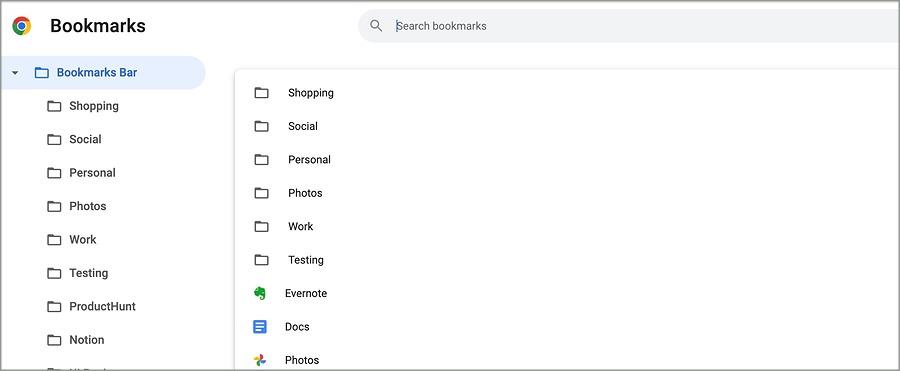Click the Bookmarks page title
This screenshot has width=900, height=371.
pyautogui.click(x=98, y=26)
